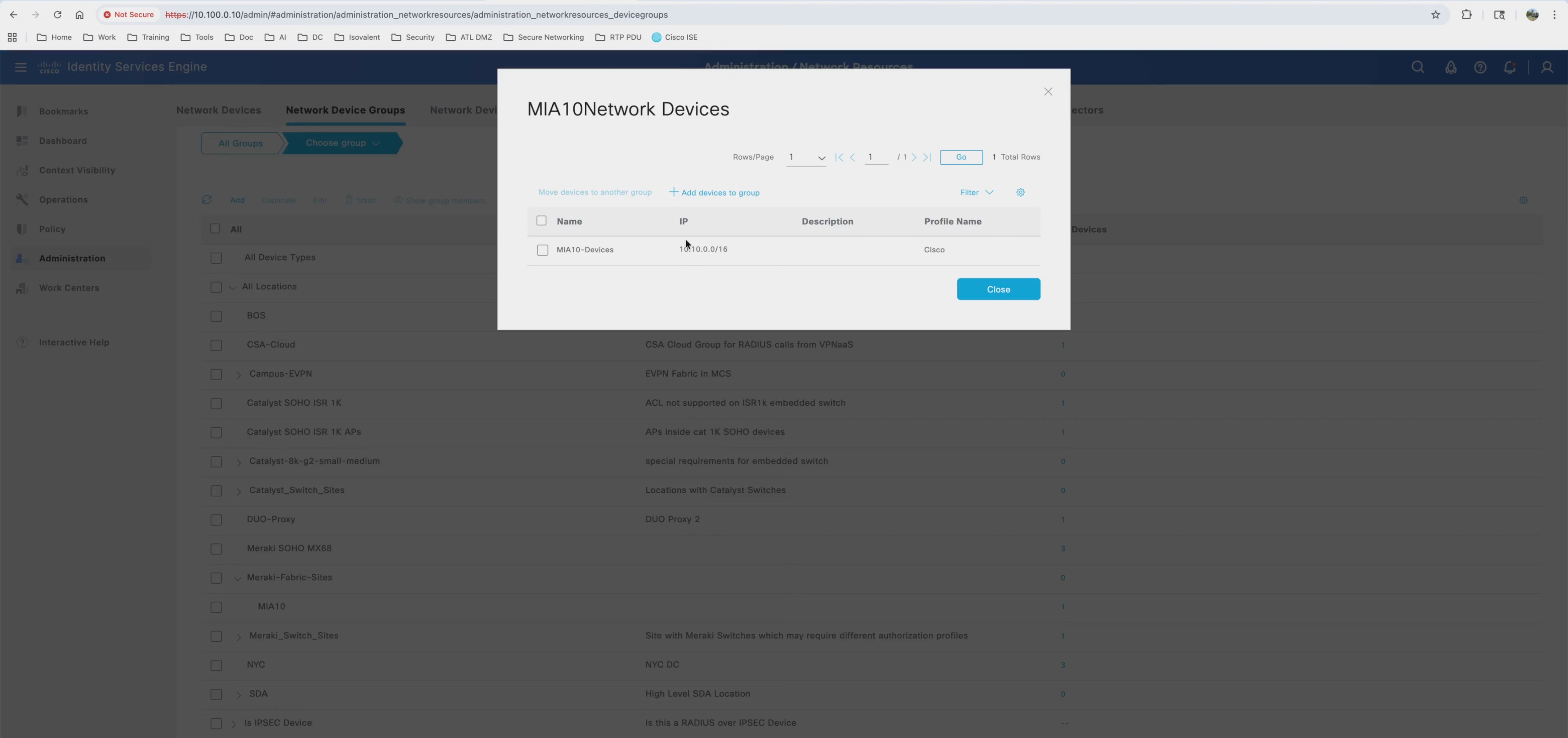The width and height of the screenshot is (1568, 738).
Task: Open table settings gear on groups page
Action: (1523, 200)
